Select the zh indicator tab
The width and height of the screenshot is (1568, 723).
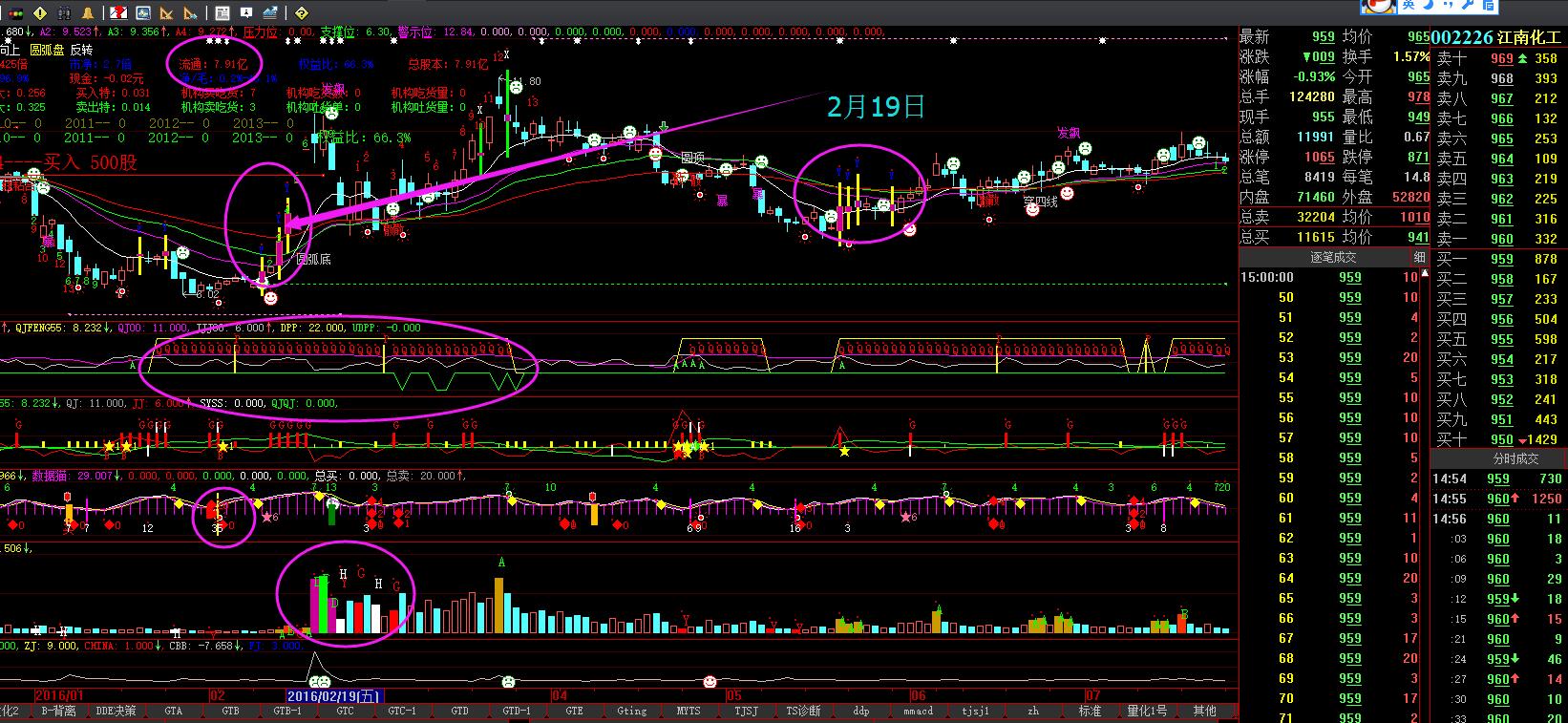[x=1032, y=711]
